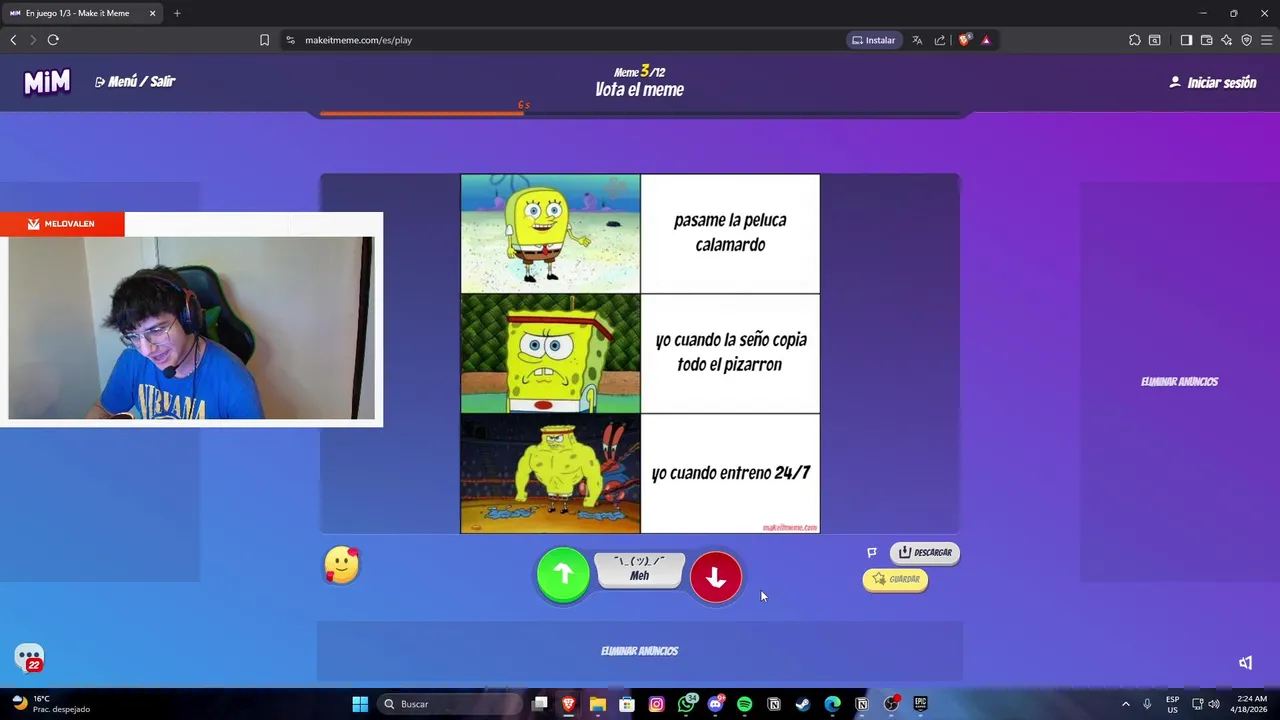Open Microsoft Edge from the taskbar

pos(832,704)
